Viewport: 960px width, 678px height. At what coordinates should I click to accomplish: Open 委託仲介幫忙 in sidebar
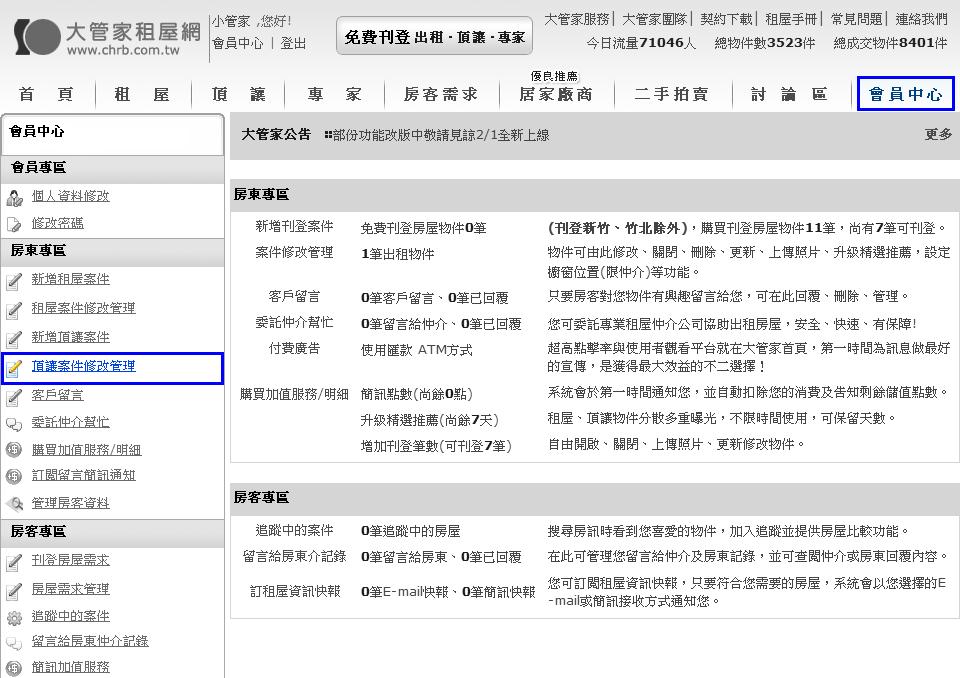[x=70, y=422]
